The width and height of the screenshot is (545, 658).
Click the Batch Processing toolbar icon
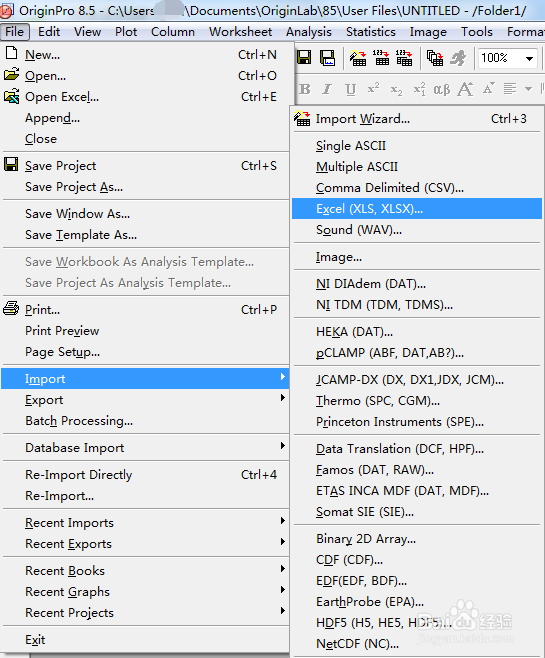pyautogui.click(x=435, y=57)
